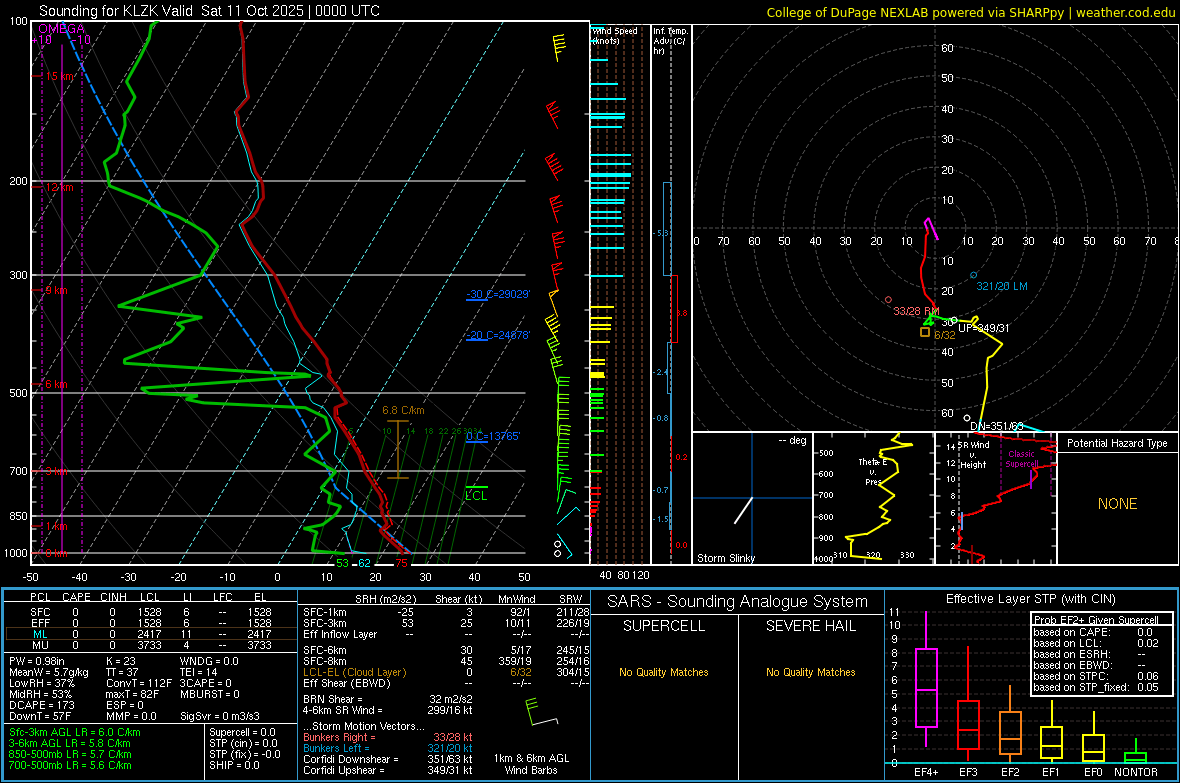Select the SFC parcel row
Image resolution: width=1180 pixels, height=783 pixels.
click(x=150, y=612)
